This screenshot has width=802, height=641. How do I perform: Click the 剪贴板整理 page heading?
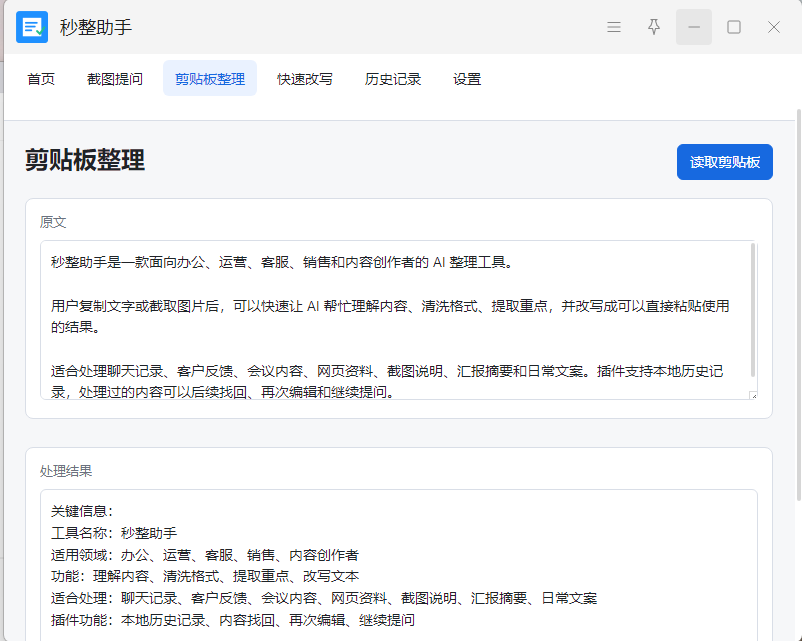(85, 160)
